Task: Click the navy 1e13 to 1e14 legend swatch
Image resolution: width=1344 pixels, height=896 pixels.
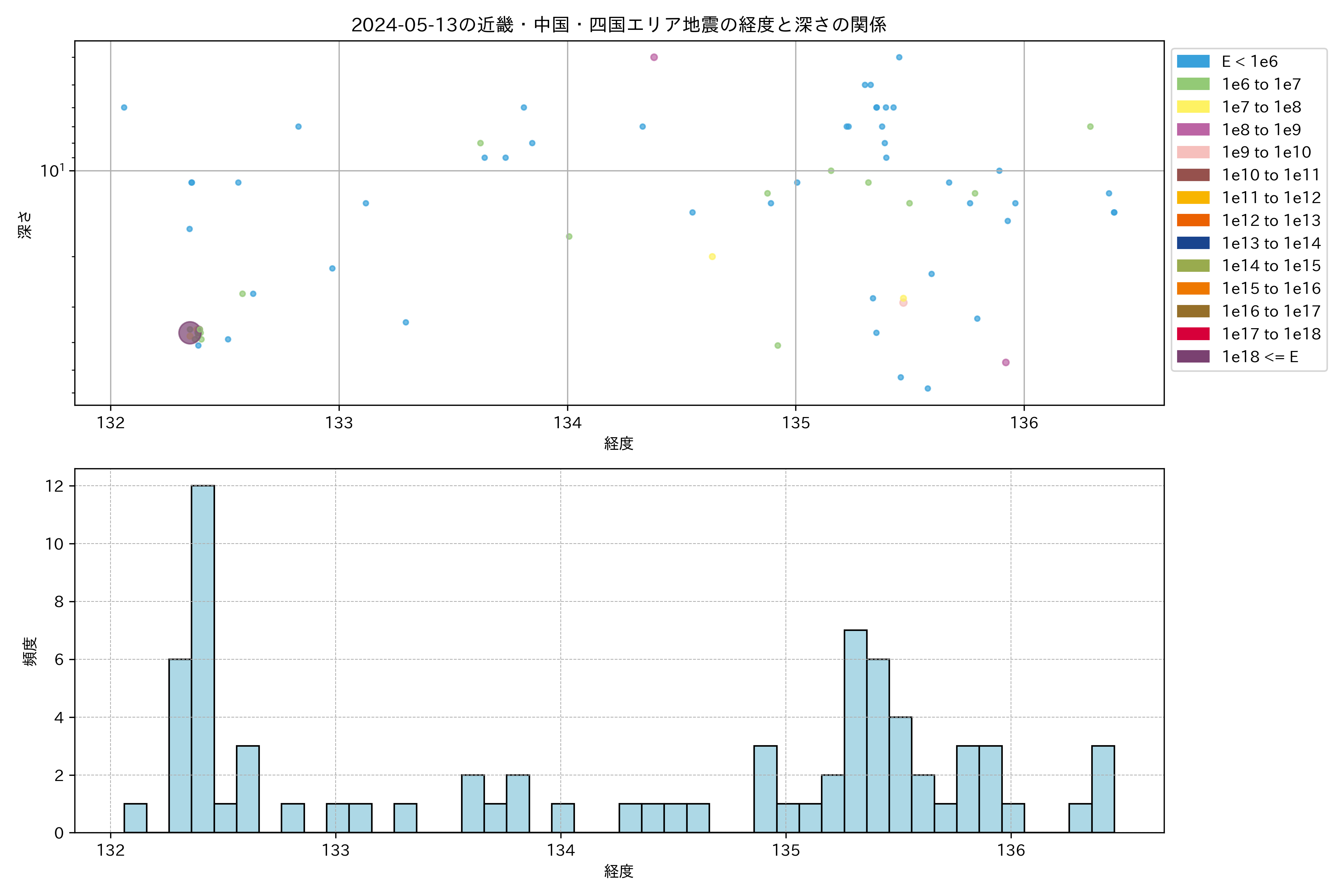Action: click(1193, 243)
